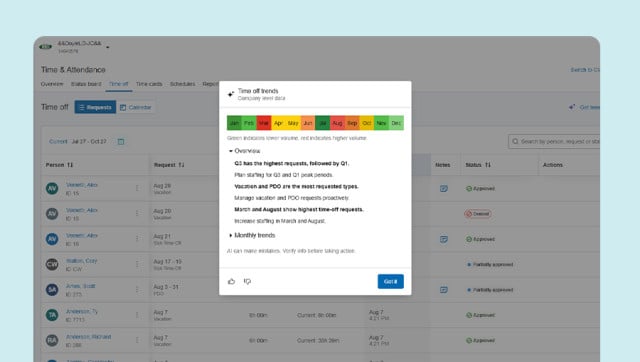Click the CW avatar for Walton, Cory
Viewport: 640px width, 362px height.
(x=52, y=264)
